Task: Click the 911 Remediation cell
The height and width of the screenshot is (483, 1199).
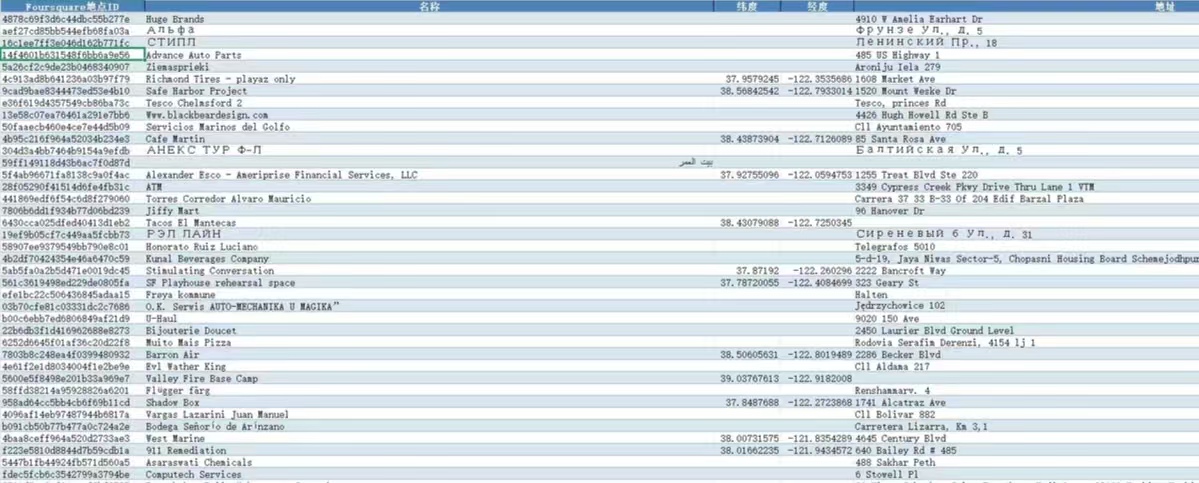Action: coord(428,451)
